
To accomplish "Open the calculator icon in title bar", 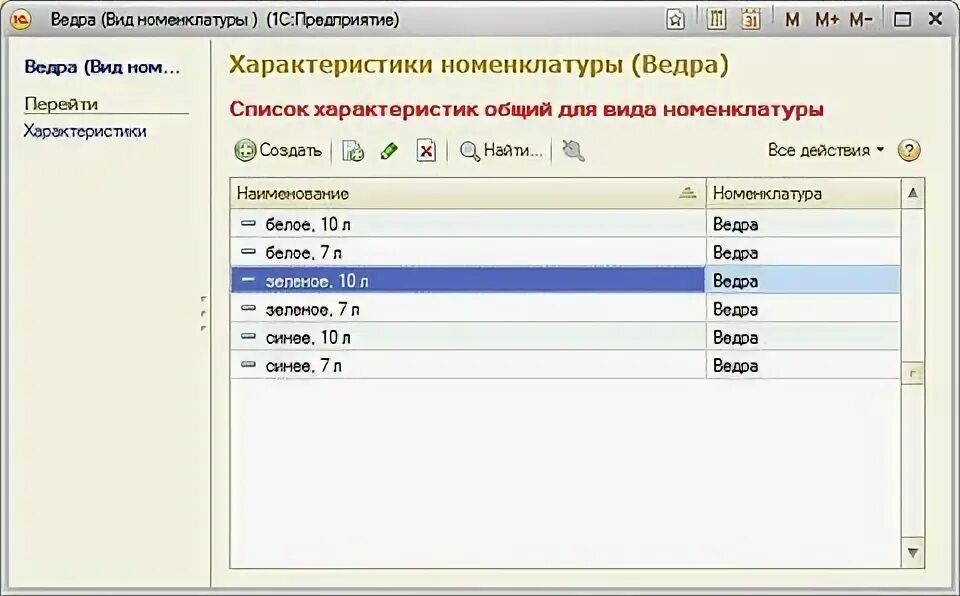I will [x=716, y=20].
